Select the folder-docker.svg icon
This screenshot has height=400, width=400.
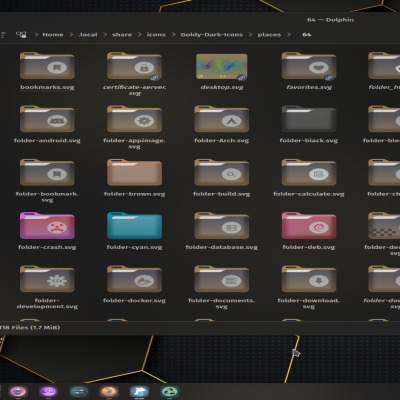(134, 279)
